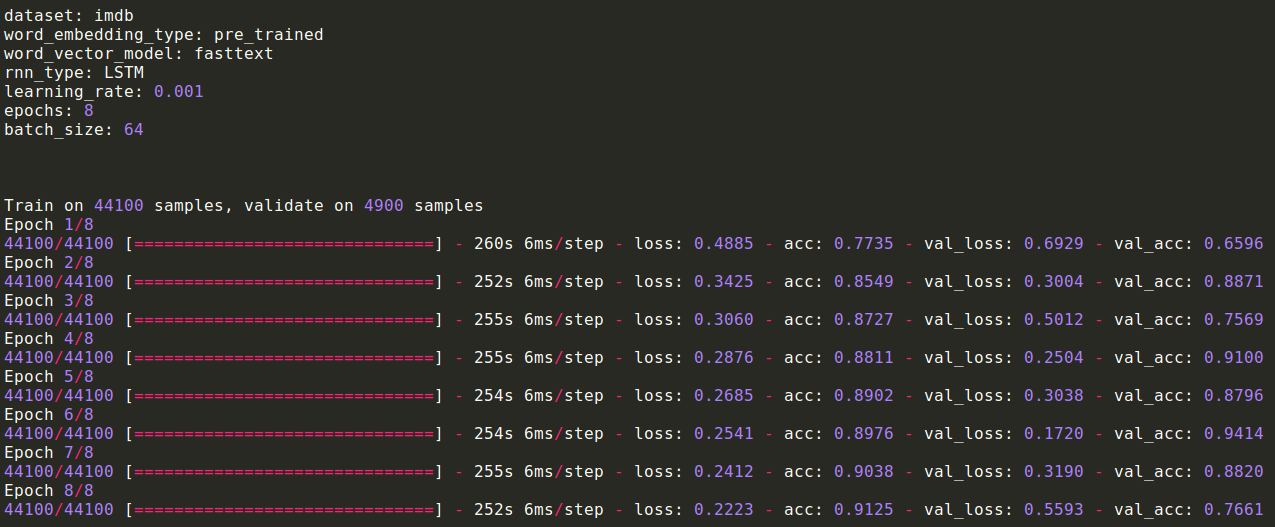Click val_loss value 0.5012
1275x527 pixels.
point(1054,319)
